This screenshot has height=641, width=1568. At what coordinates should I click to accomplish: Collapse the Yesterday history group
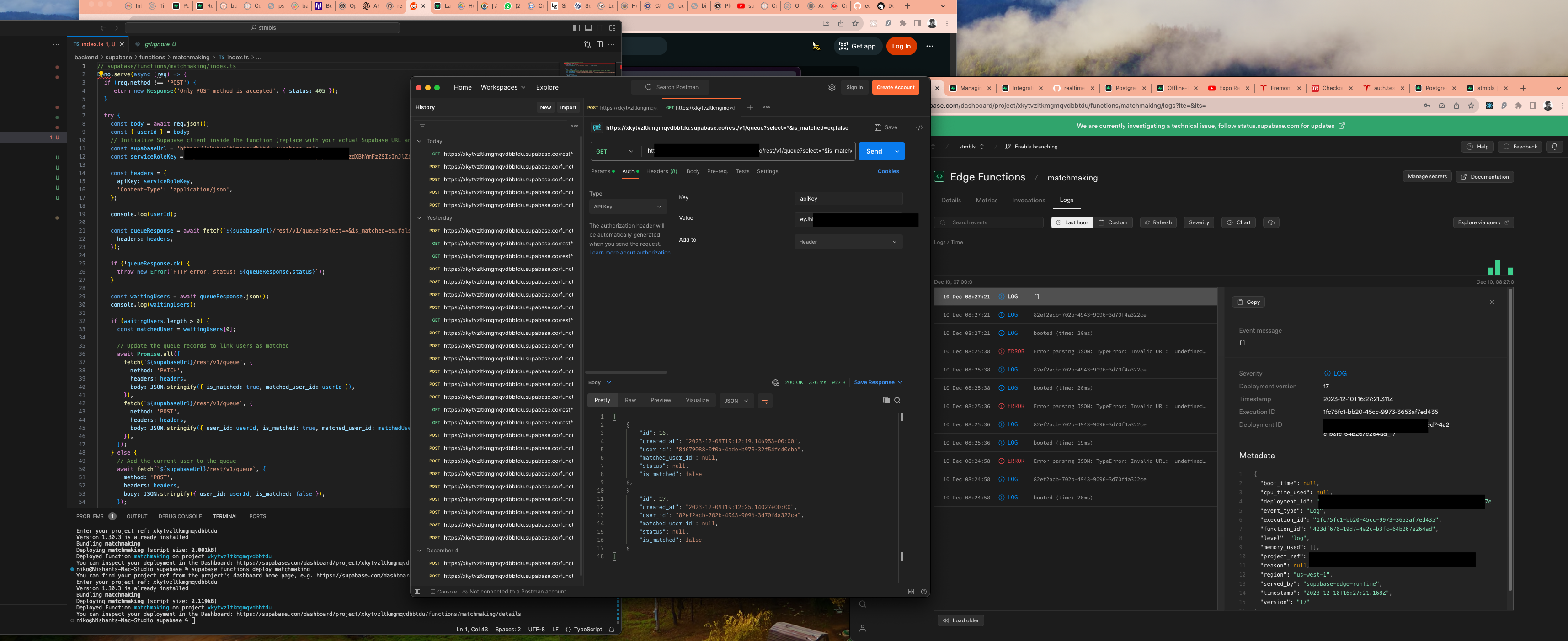click(x=419, y=218)
